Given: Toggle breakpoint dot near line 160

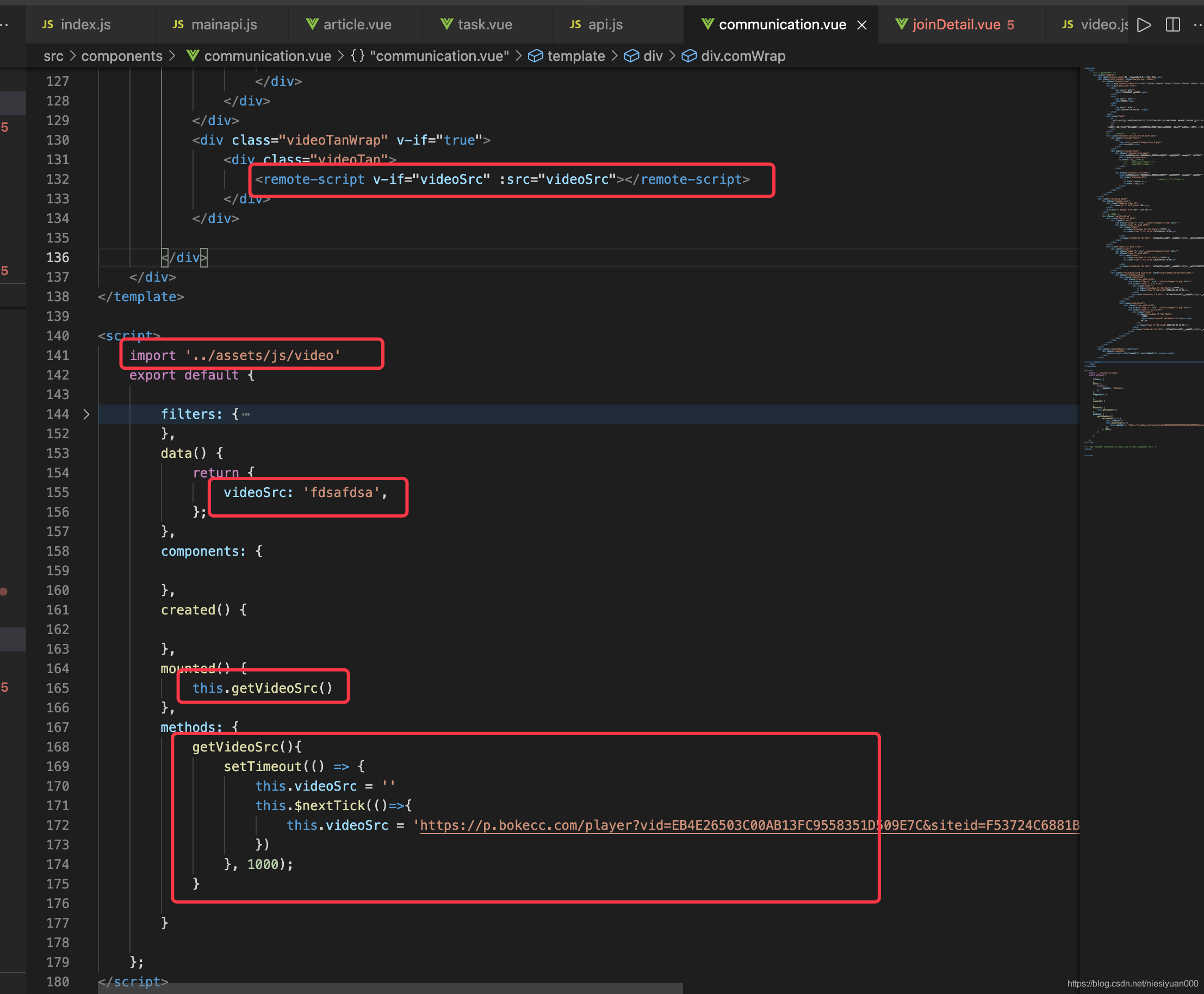Looking at the screenshot, I should point(4,592).
